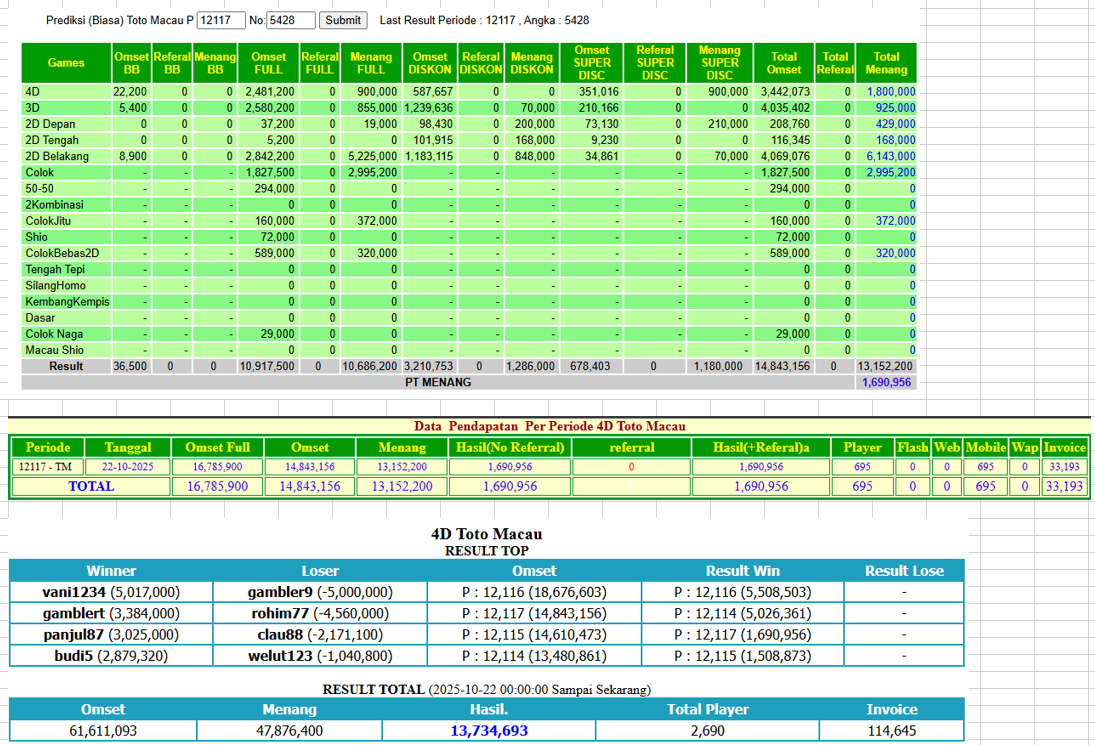Click the Macau Shio row label
This screenshot has height=745, width=1095.
coord(54,350)
